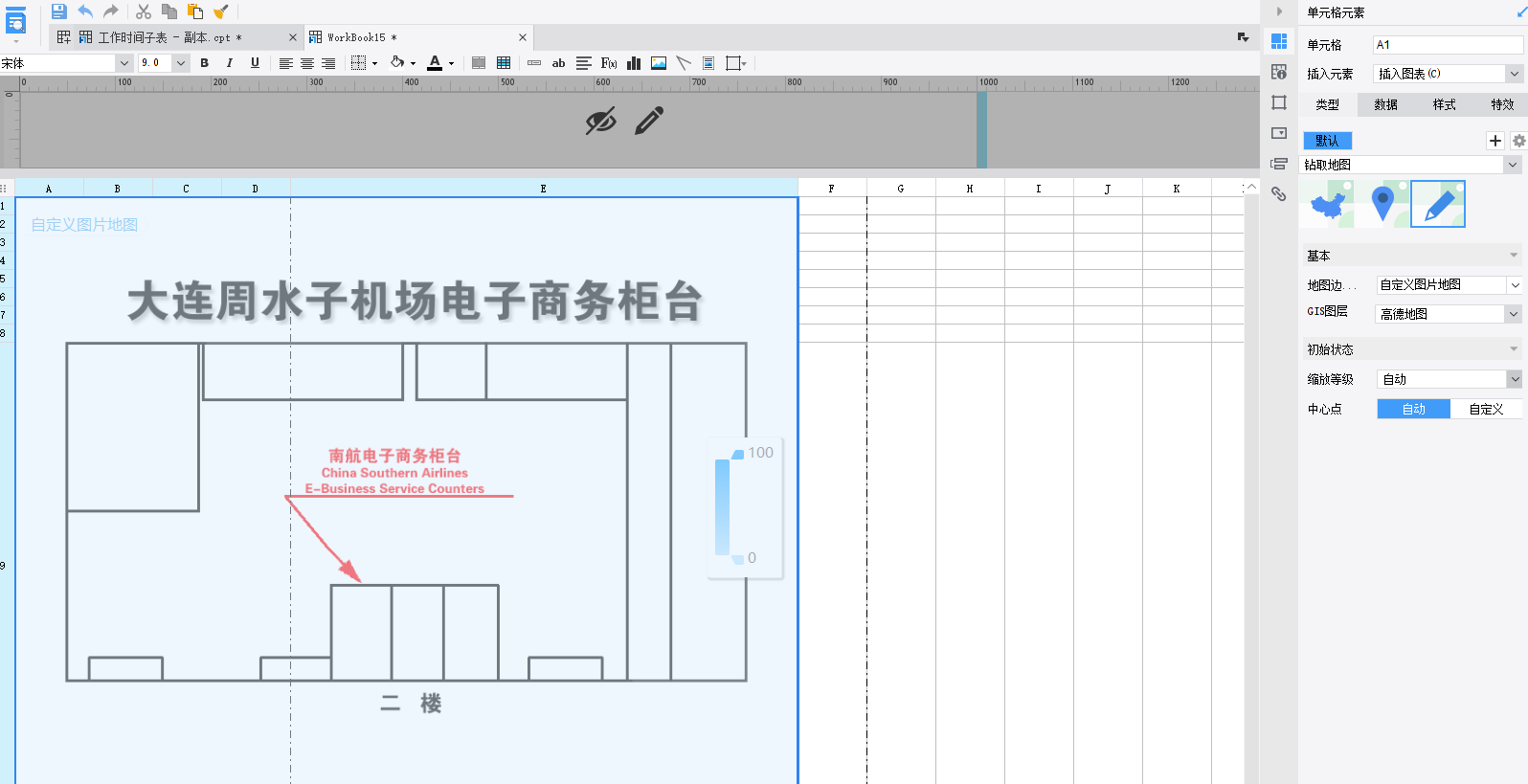Insert a chart element
This screenshot has height=784, width=1528.
coord(634,63)
